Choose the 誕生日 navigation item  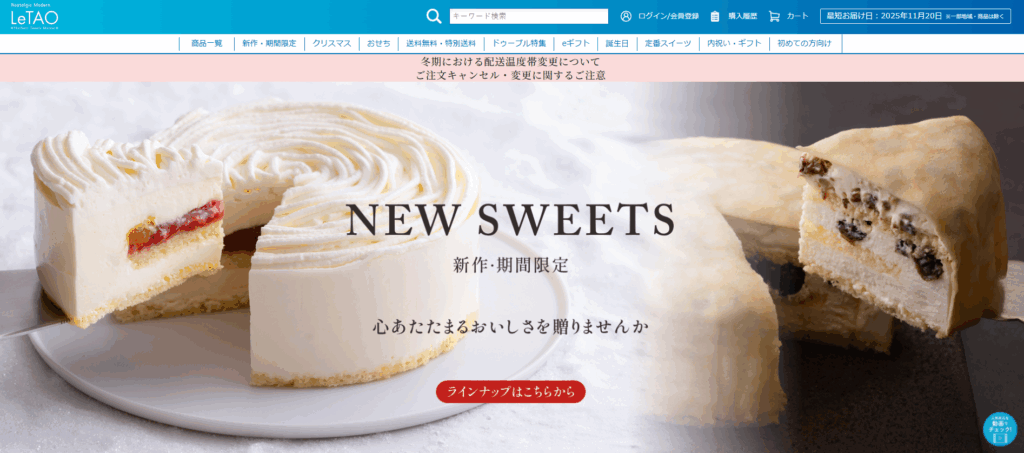616,44
